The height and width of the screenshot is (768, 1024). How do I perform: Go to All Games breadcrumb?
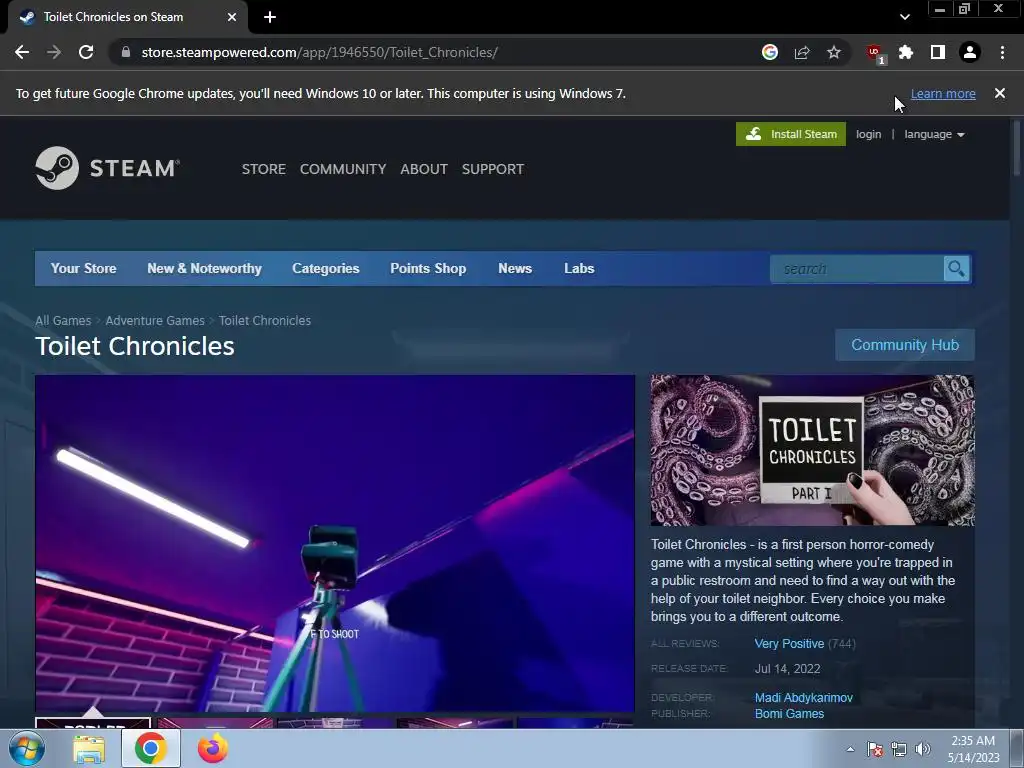(x=63, y=321)
